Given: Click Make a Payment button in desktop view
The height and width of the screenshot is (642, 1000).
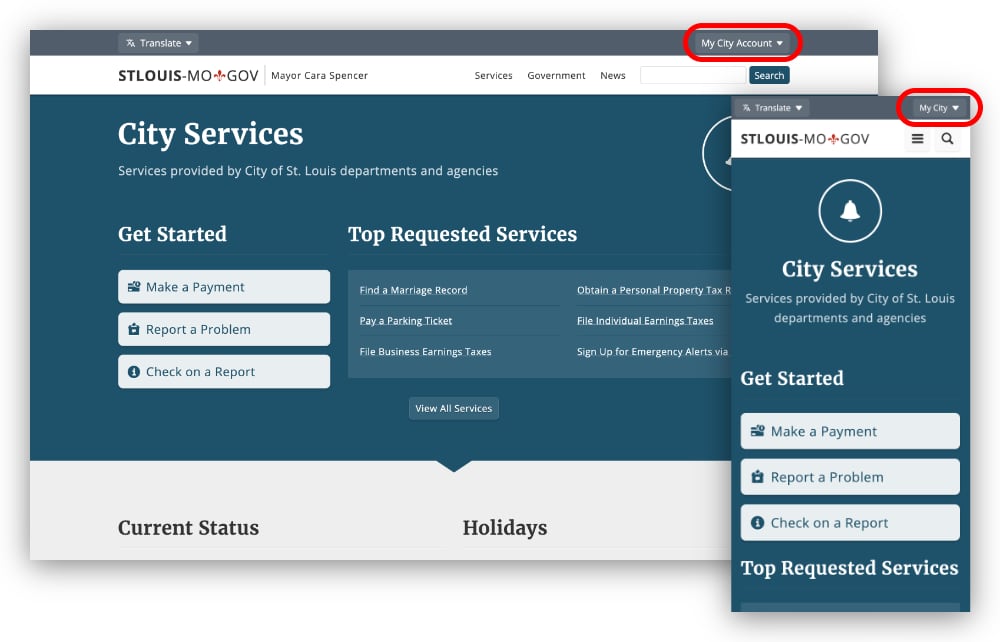Looking at the screenshot, I should coord(224,287).
